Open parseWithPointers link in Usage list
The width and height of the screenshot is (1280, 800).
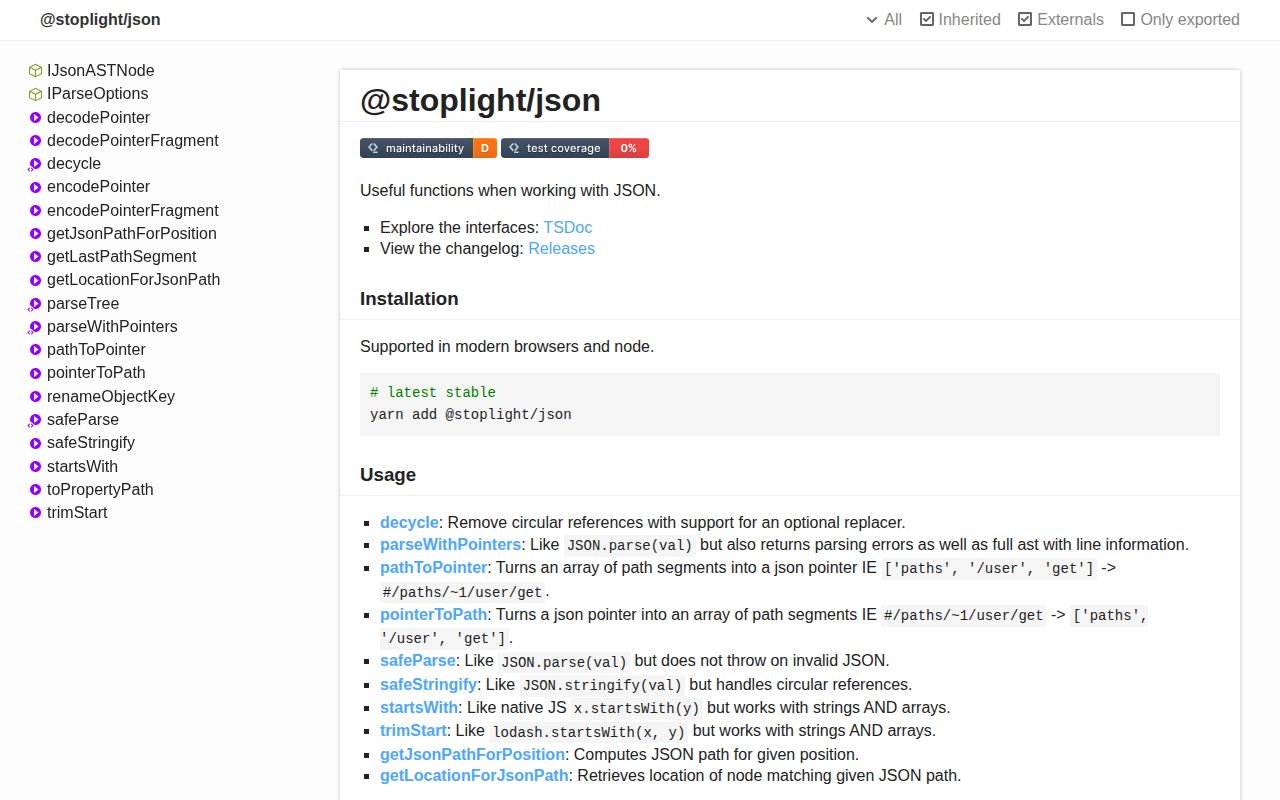(450, 544)
